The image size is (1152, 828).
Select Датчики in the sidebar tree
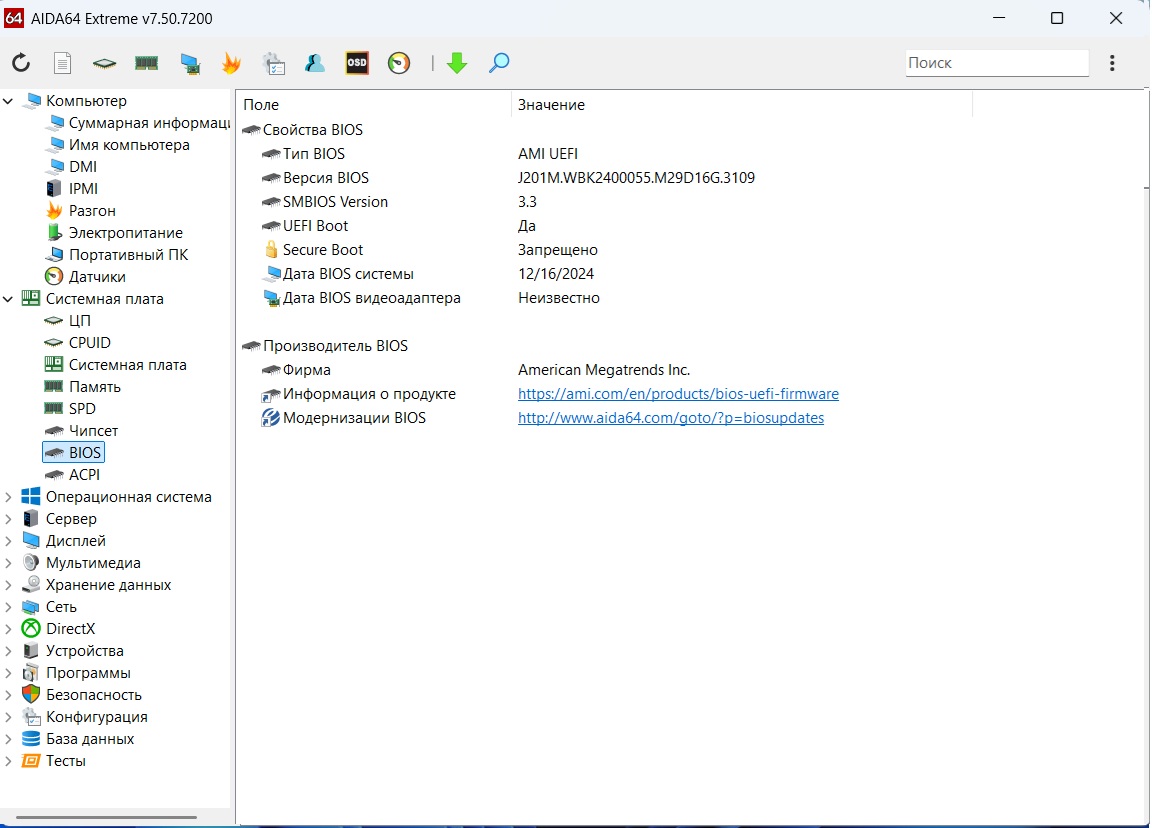click(x=97, y=277)
